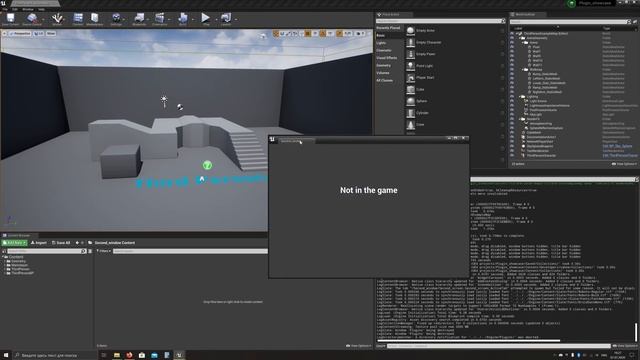Select the Empty Pawn actor icon

[410, 54]
